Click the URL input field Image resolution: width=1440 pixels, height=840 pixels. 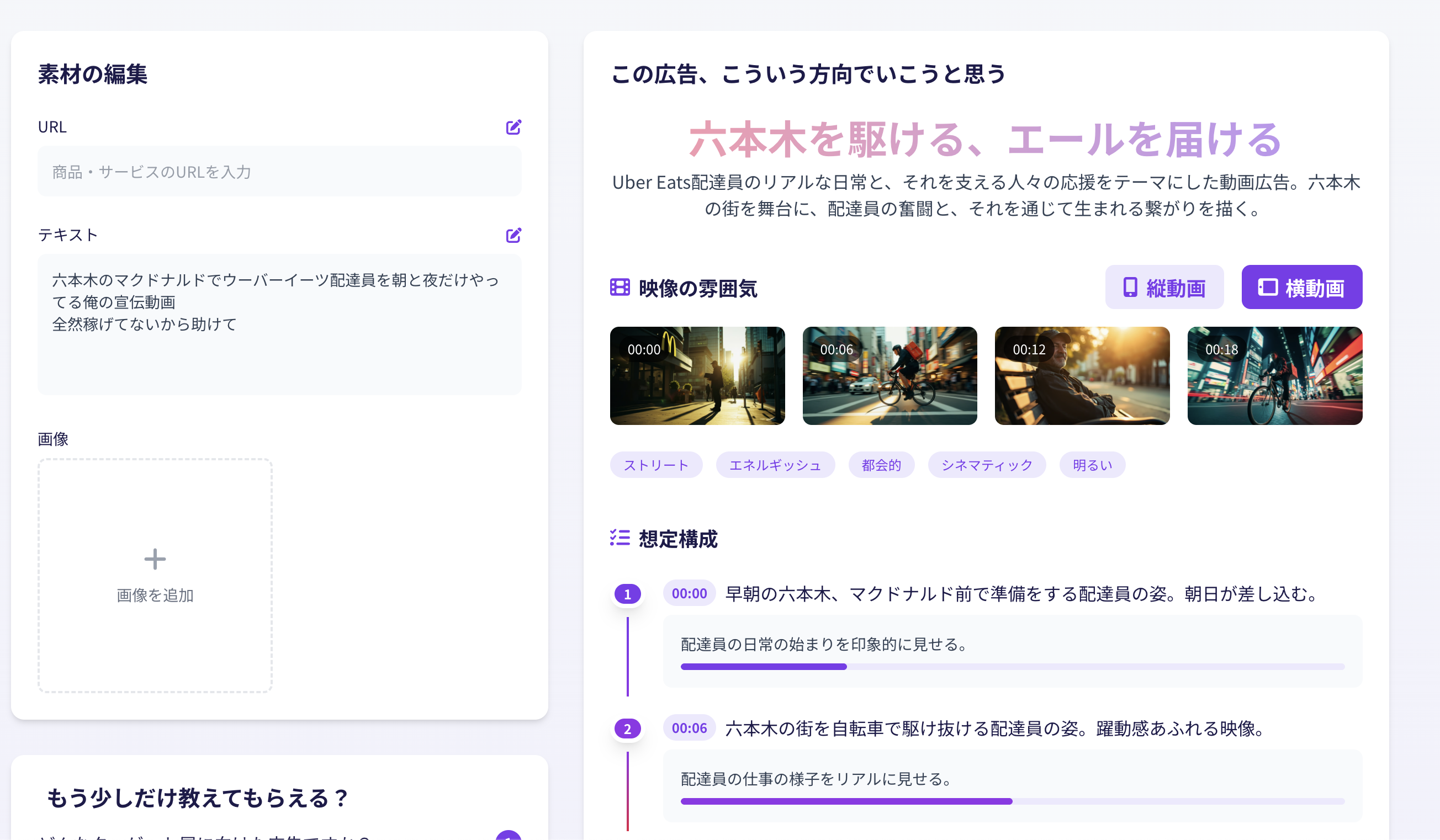(279, 172)
